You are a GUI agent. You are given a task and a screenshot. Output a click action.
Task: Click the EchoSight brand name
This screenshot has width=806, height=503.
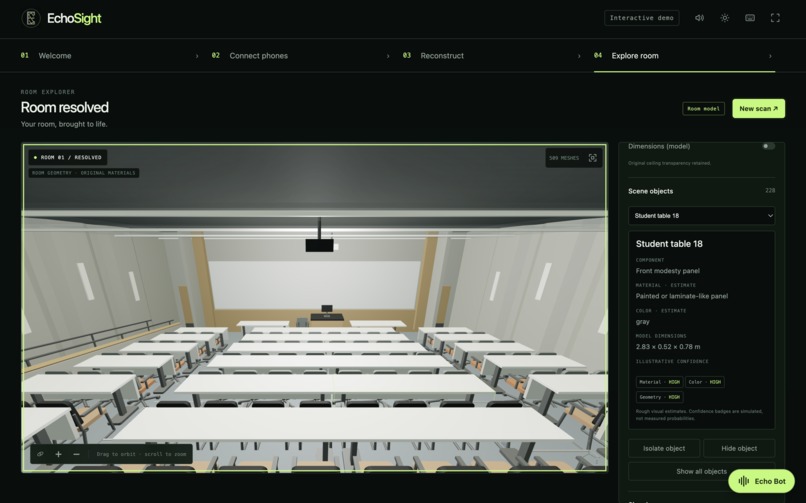pos(74,18)
